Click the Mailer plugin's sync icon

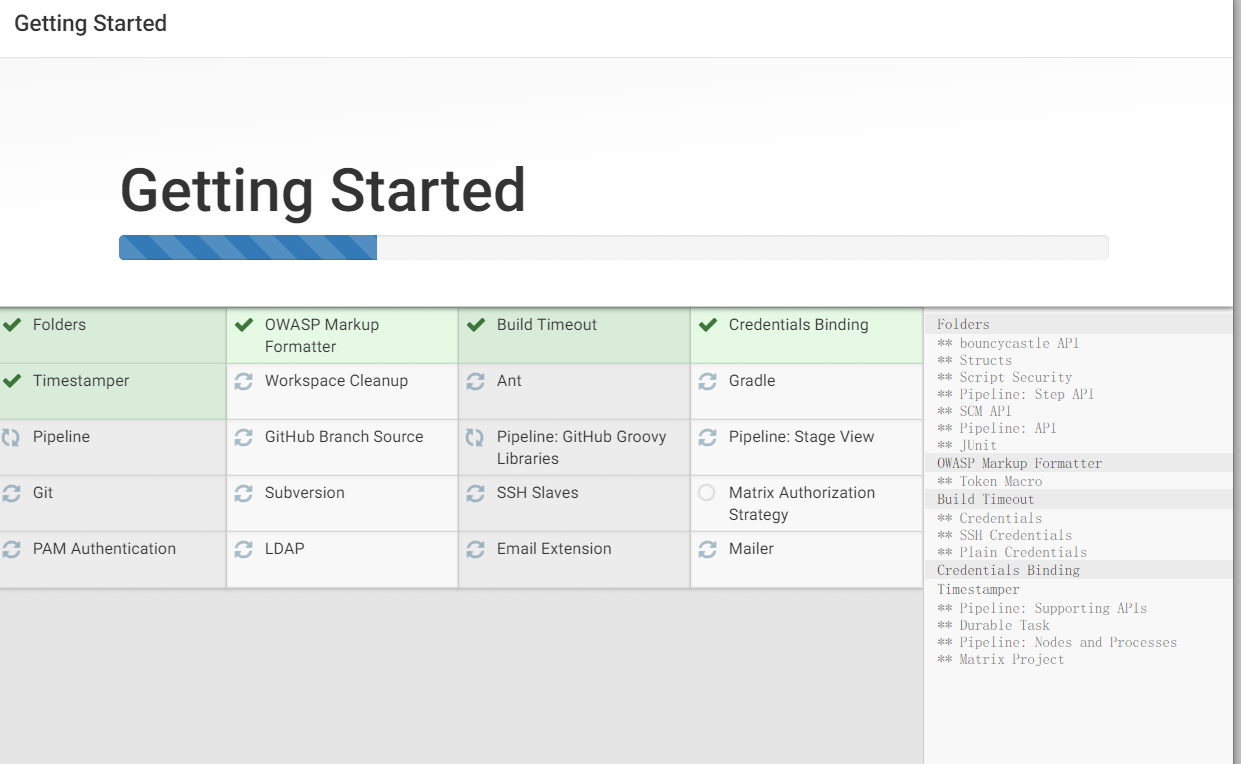point(708,549)
